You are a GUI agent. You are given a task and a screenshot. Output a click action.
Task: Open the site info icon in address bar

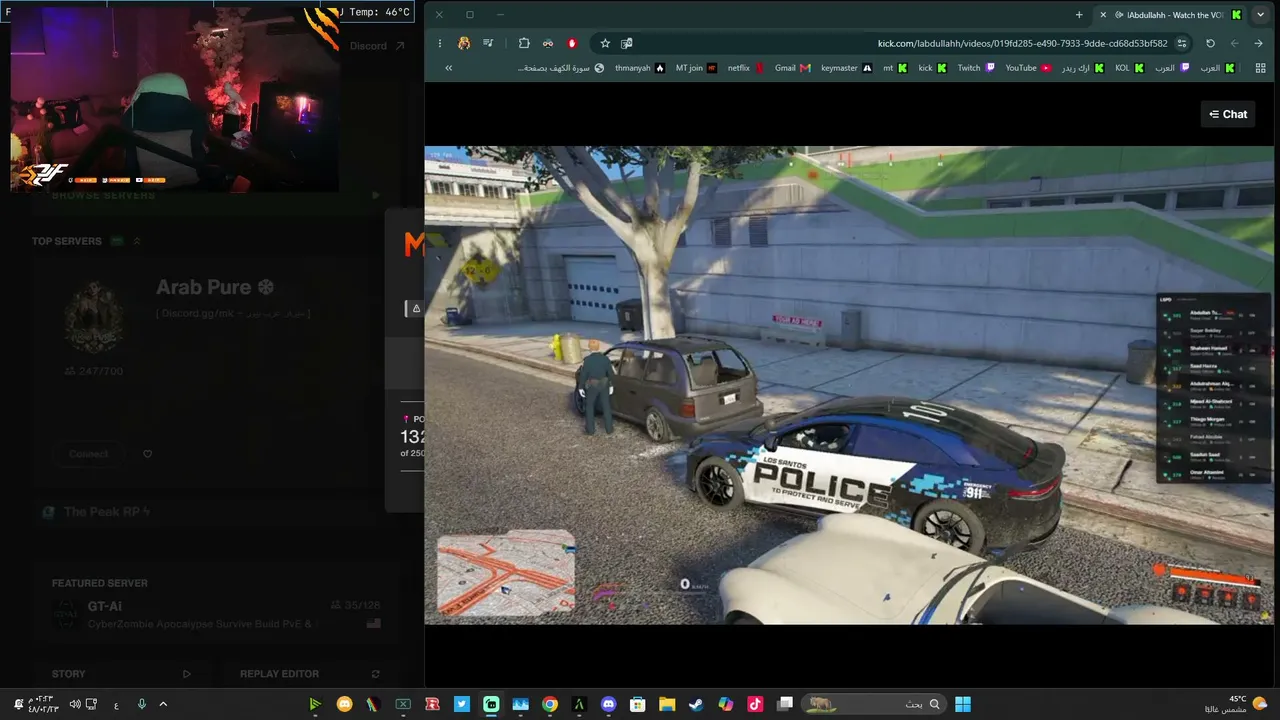(1182, 43)
